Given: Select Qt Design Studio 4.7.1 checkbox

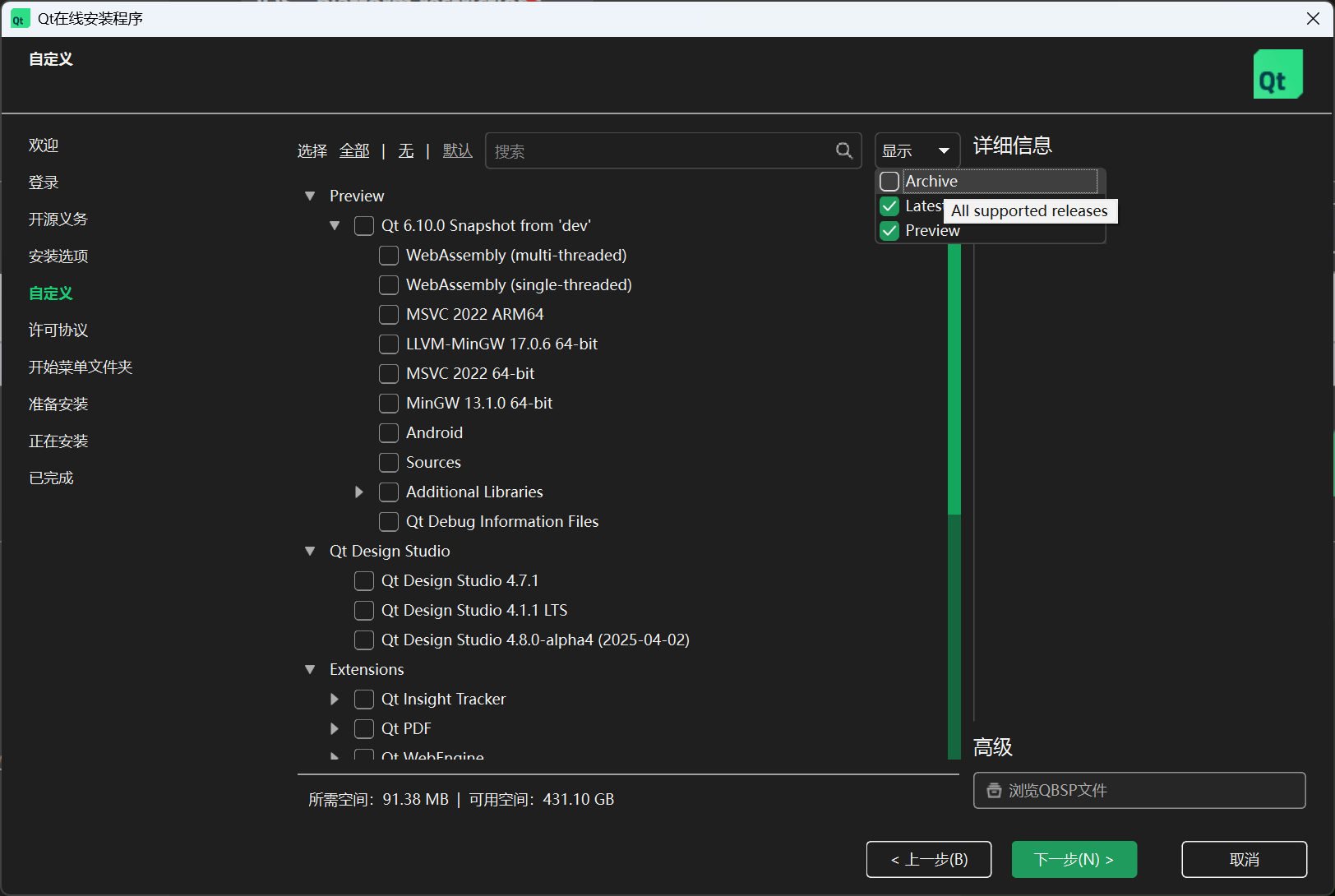Looking at the screenshot, I should tap(364, 580).
